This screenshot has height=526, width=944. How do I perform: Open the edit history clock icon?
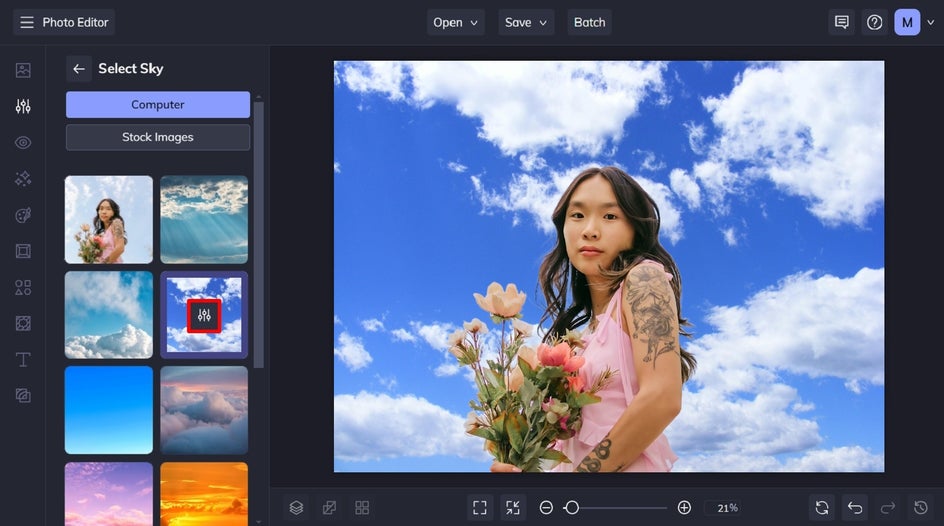(921, 508)
